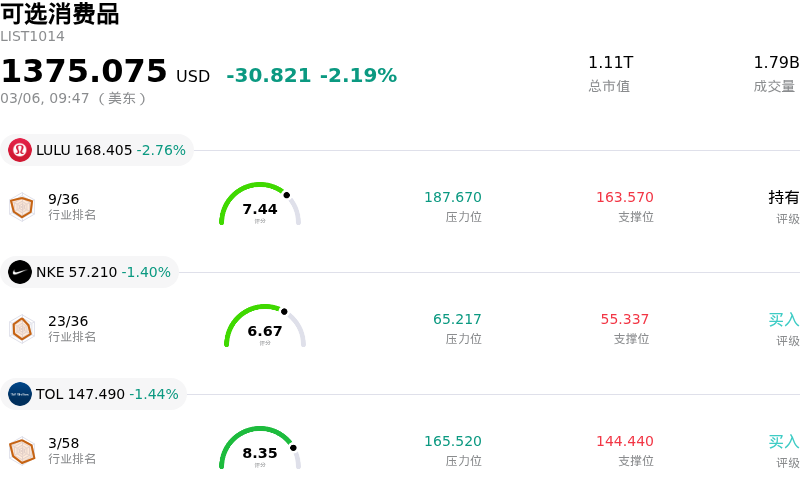This screenshot has height=488, width=800.
Task: Click the LULU 7.44 score gauge
Action: [260, 206]
